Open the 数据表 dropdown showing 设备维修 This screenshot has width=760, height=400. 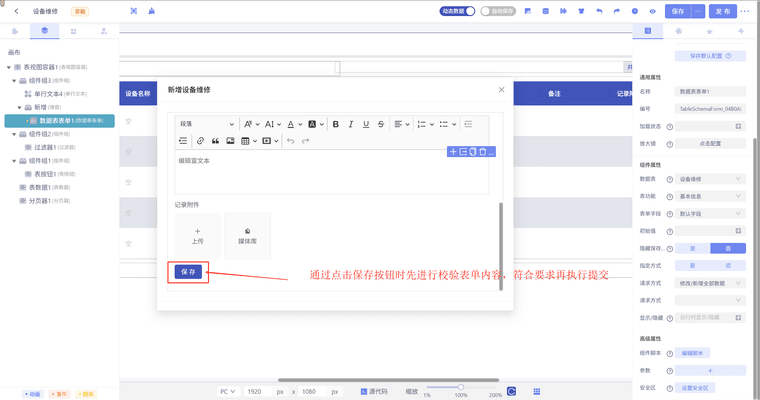coord(710,179)
